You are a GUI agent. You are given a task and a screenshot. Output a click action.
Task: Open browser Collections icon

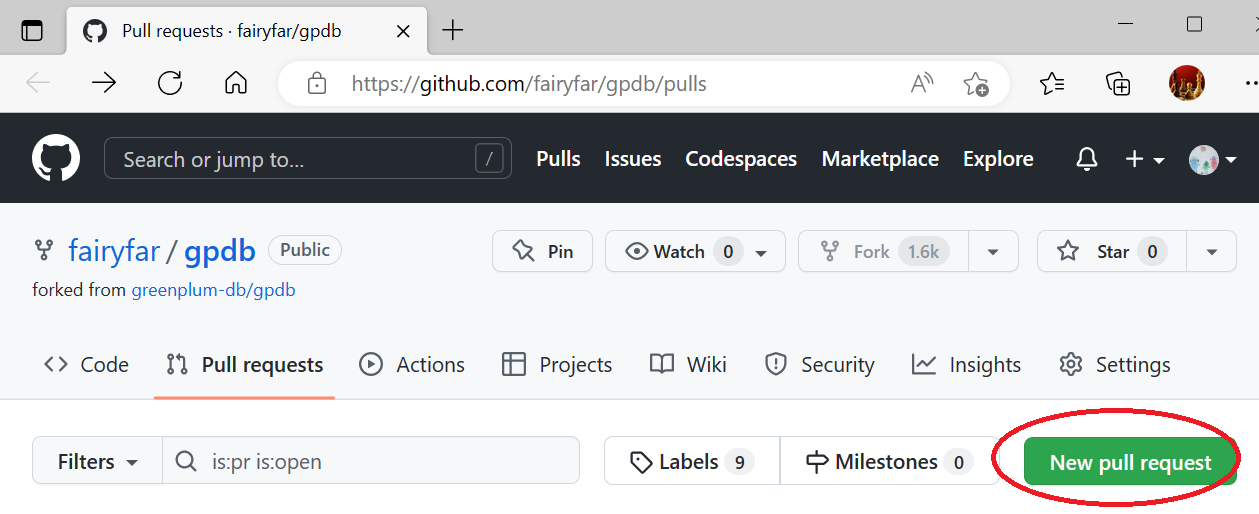click(1118, 83)
